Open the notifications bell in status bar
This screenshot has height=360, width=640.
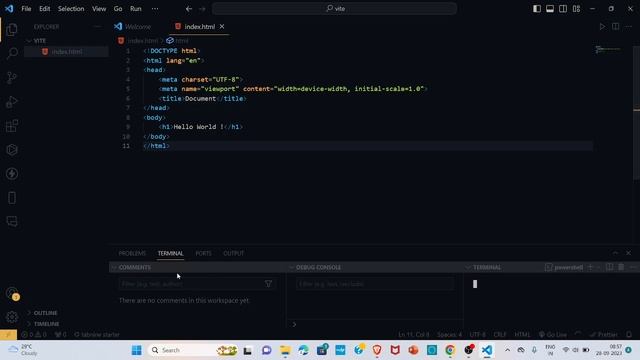629,334
